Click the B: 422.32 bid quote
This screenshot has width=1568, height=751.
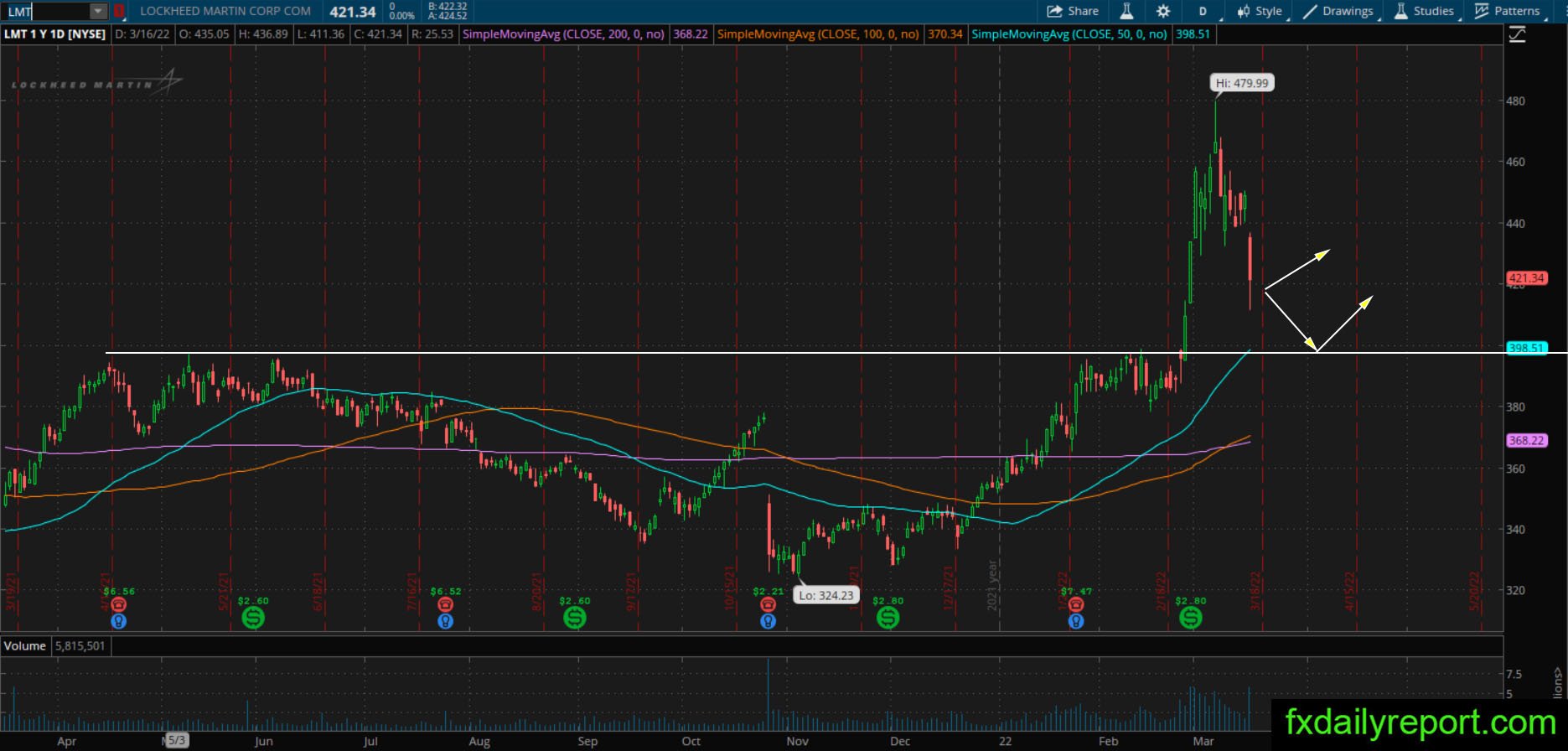(448, 6)
